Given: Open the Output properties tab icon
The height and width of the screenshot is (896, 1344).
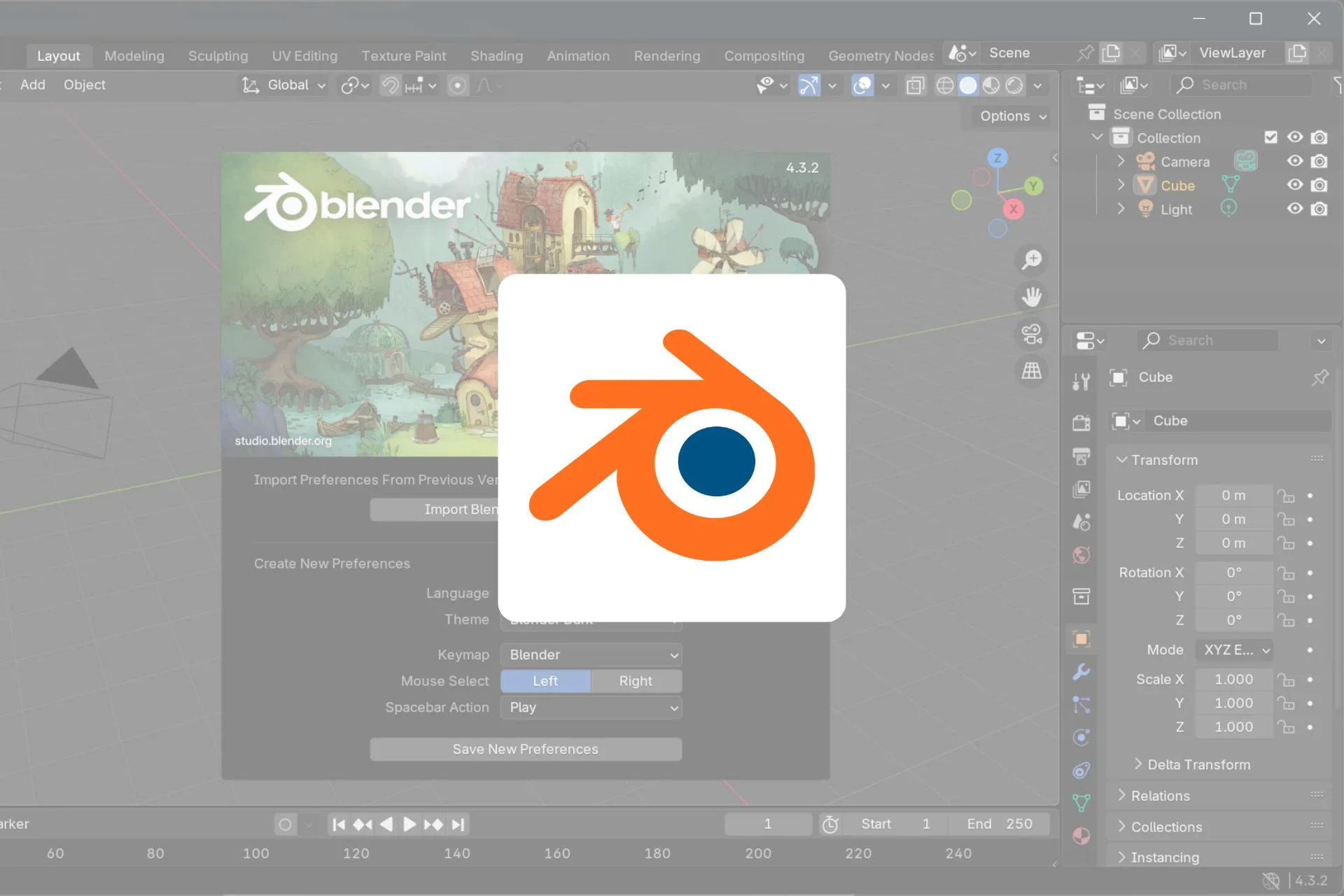Looking at the screenshot, I should [1081, 456].
